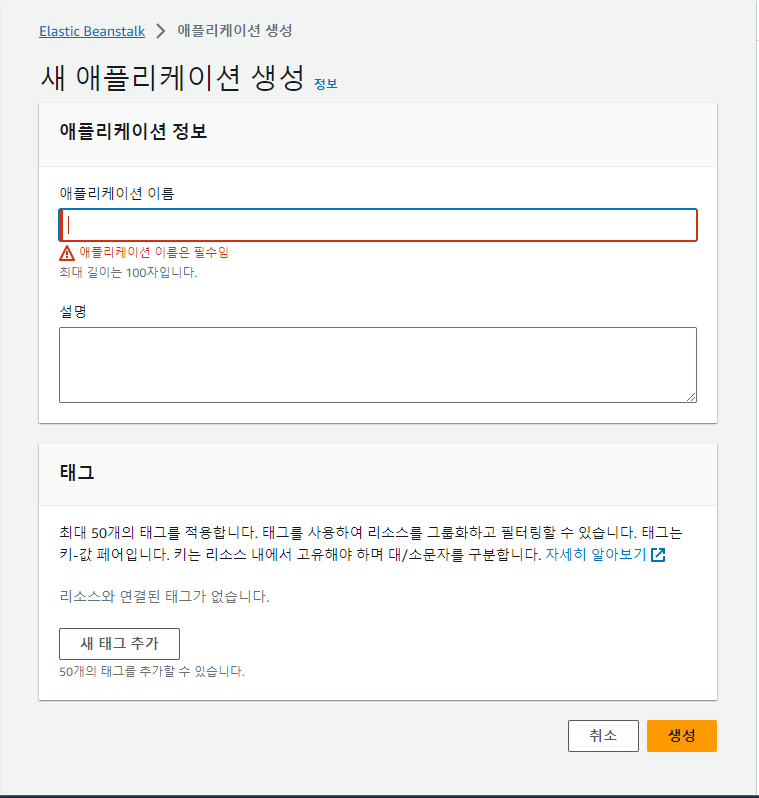The image size is (759, 798).
Task: Click the 애플리케이션 이름은 필수임 error text
Action: pyautogui.click(x=154, y=252)
